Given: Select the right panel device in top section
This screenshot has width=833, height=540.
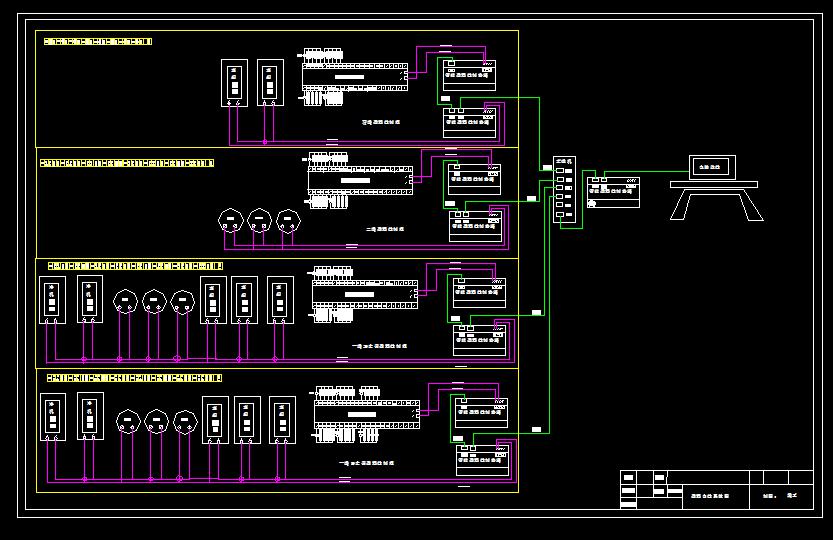Looking at the screenshot, I should coord(270,84).
